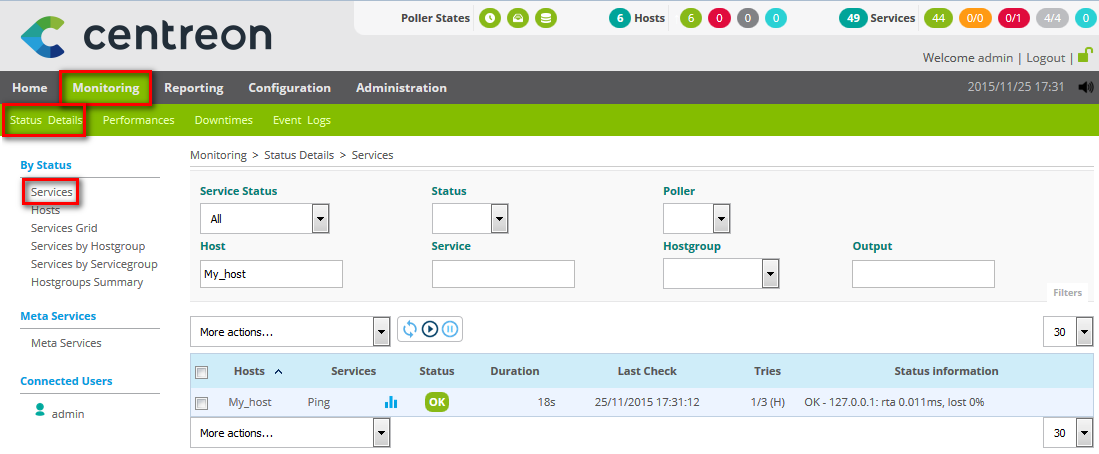Click the cyan services pending badge

tap(1086, 18)
